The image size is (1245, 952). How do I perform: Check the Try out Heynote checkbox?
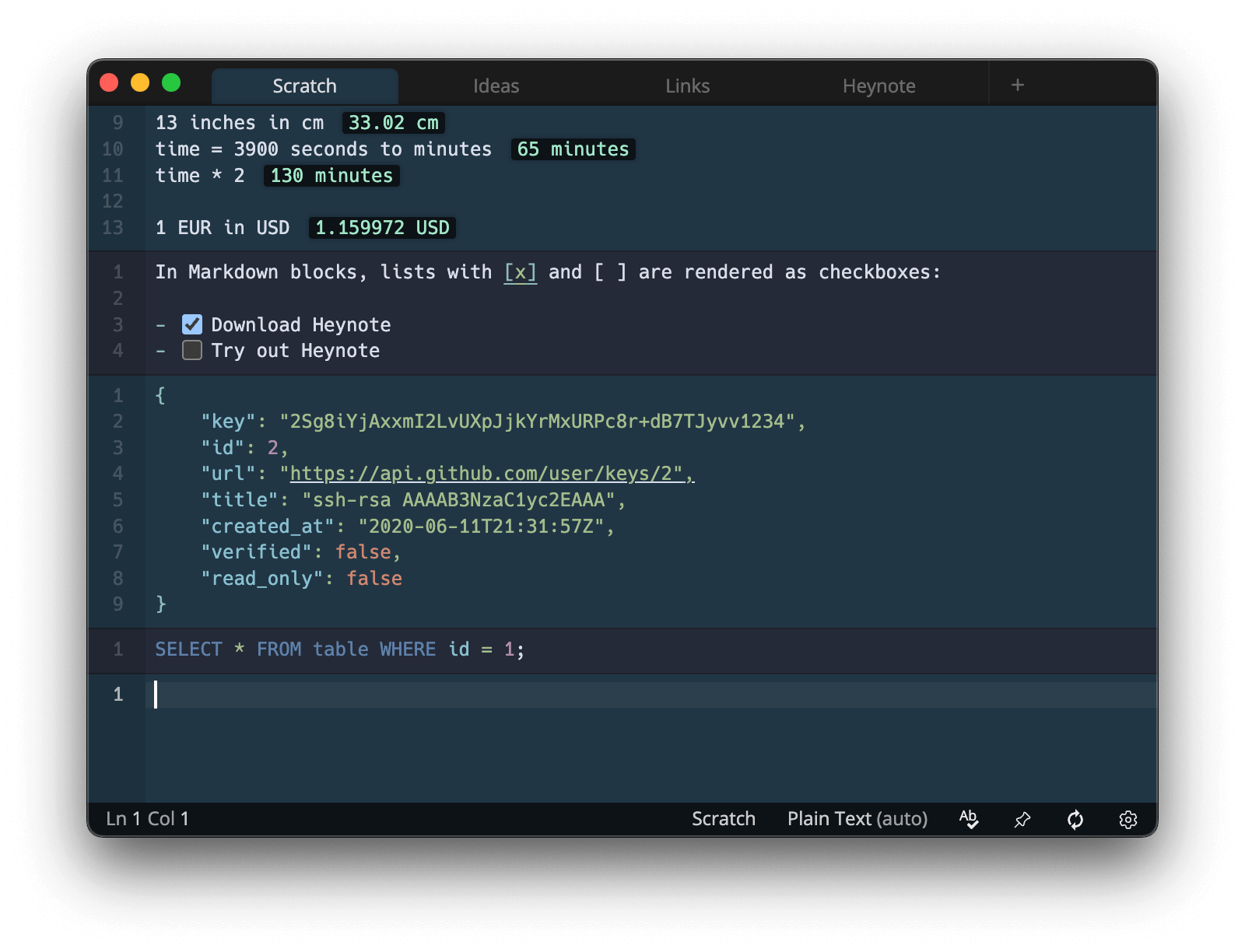pos(192,351)
